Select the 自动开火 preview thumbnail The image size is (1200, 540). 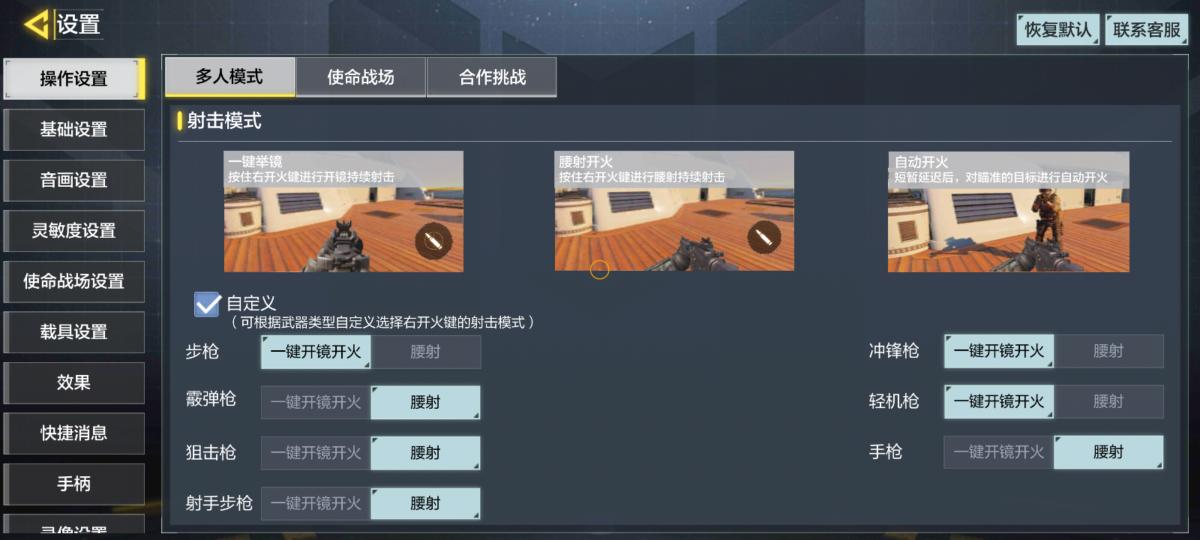(1009, 211)
